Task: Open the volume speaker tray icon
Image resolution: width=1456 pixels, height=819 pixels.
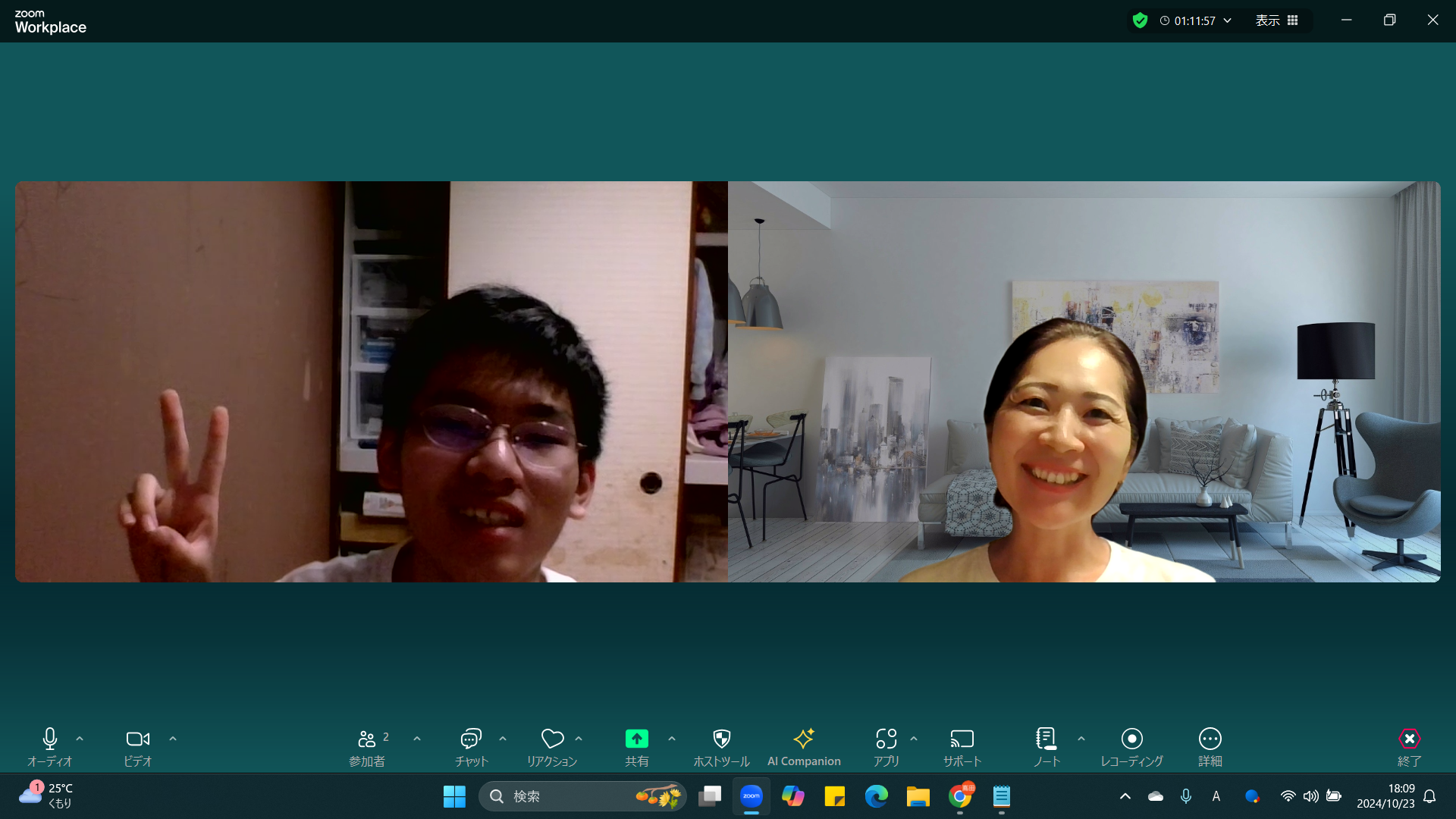Action: click(1310, 796)
